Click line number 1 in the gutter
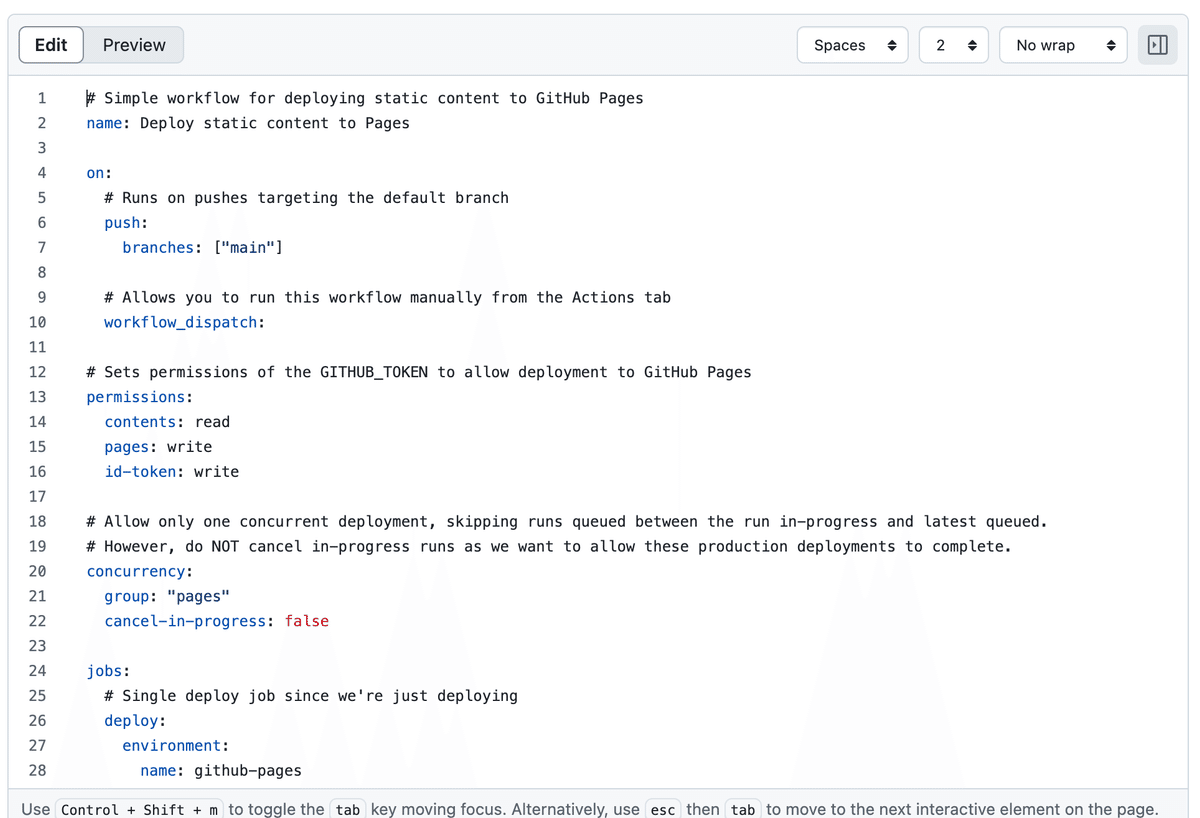 pos(41,98)
